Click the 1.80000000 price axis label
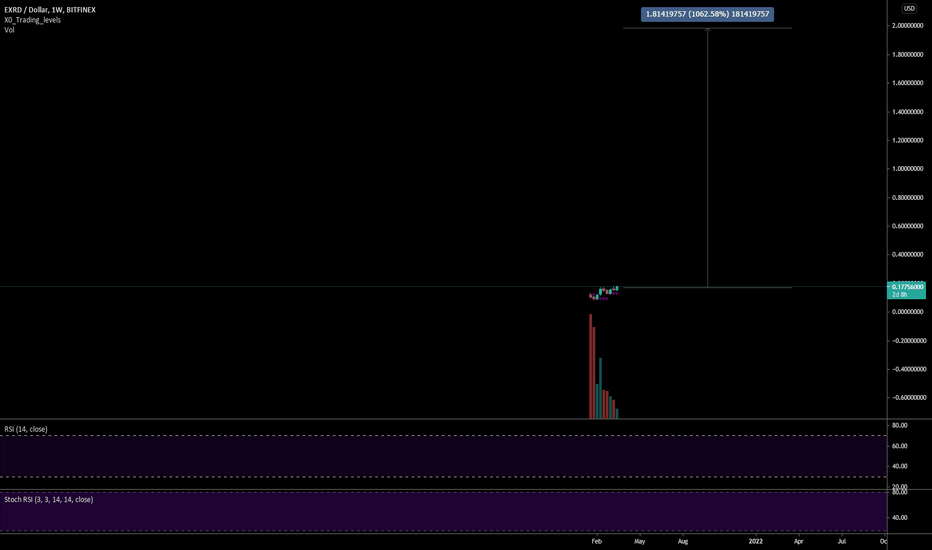The width and height of the screenshot is (932, 550). [x=908, y=55]
